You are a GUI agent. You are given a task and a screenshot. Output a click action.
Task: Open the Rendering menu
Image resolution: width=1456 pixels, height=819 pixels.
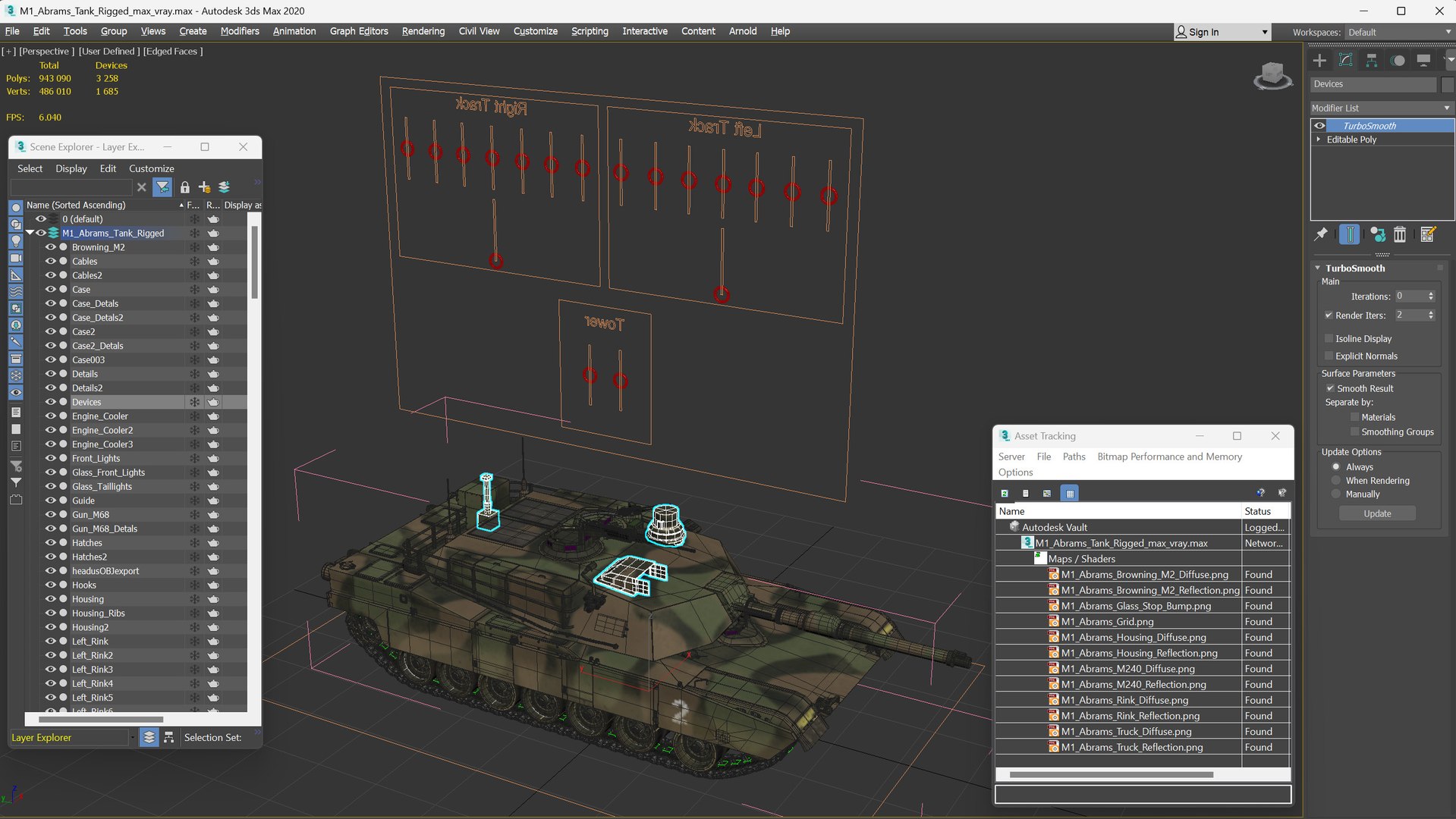423,31
